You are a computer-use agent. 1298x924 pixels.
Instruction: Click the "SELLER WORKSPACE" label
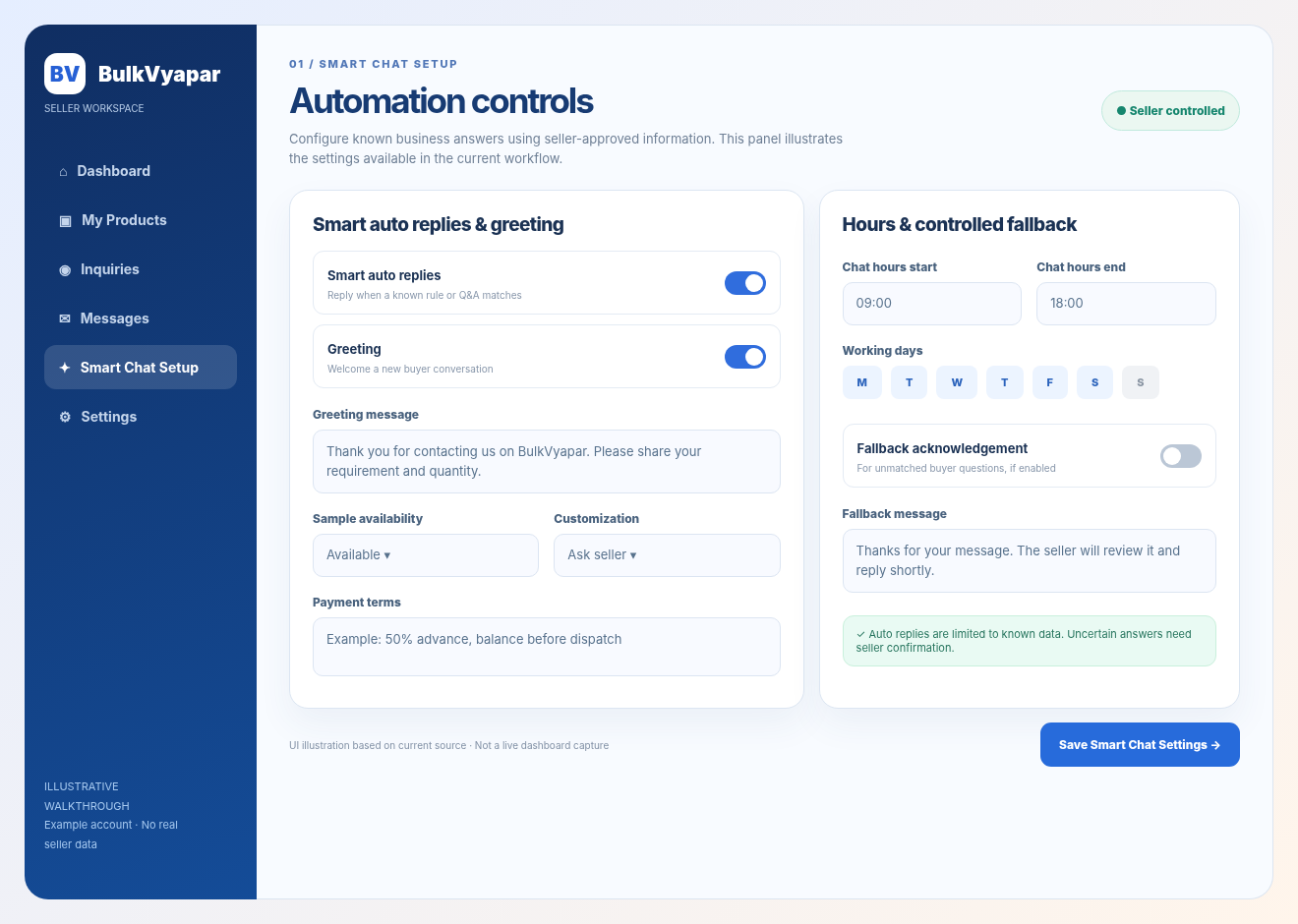(x=94, y=108)
